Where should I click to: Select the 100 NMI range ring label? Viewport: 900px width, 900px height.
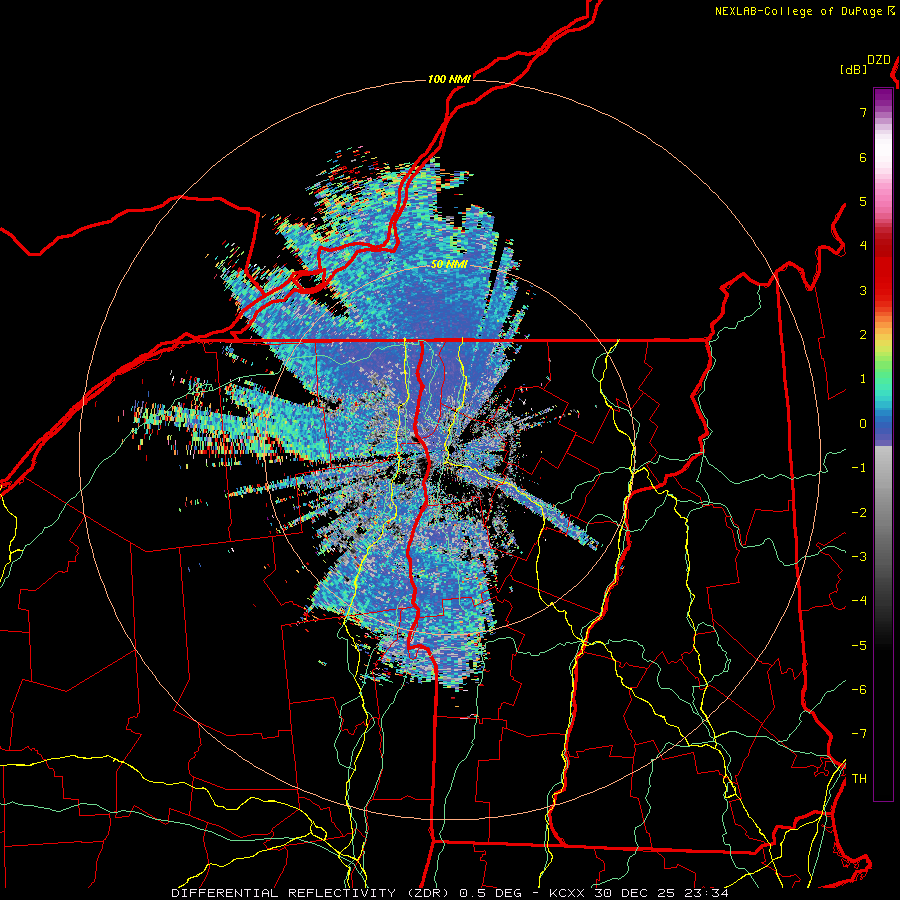click(449, 79)
